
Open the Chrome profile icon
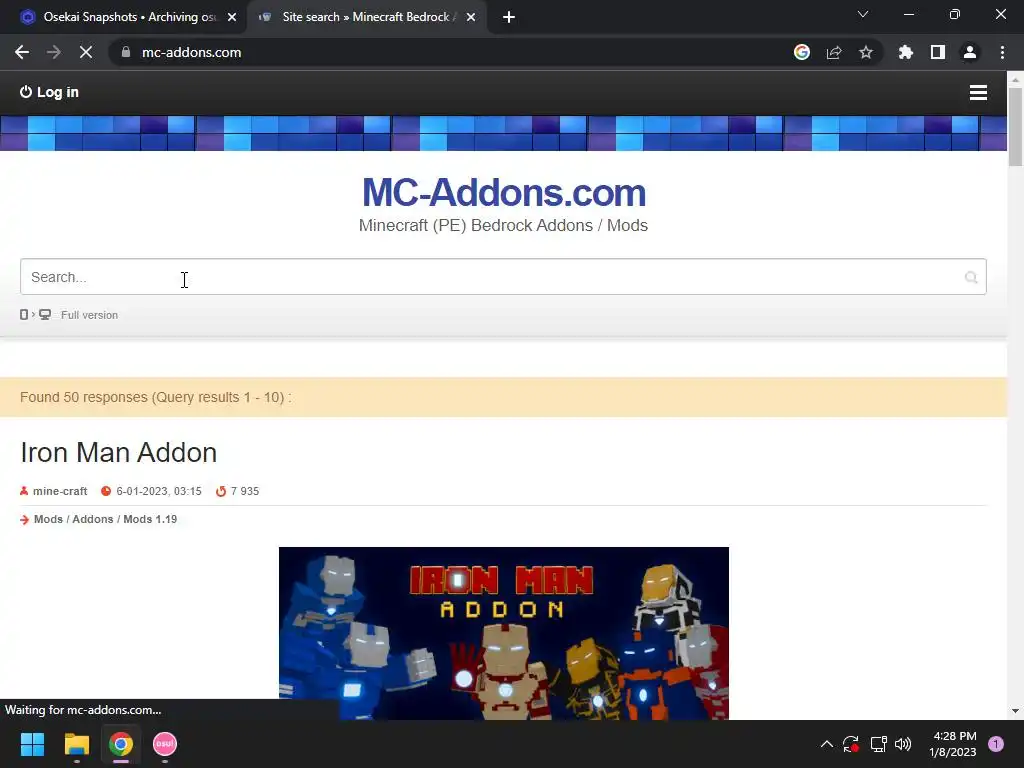970,52
